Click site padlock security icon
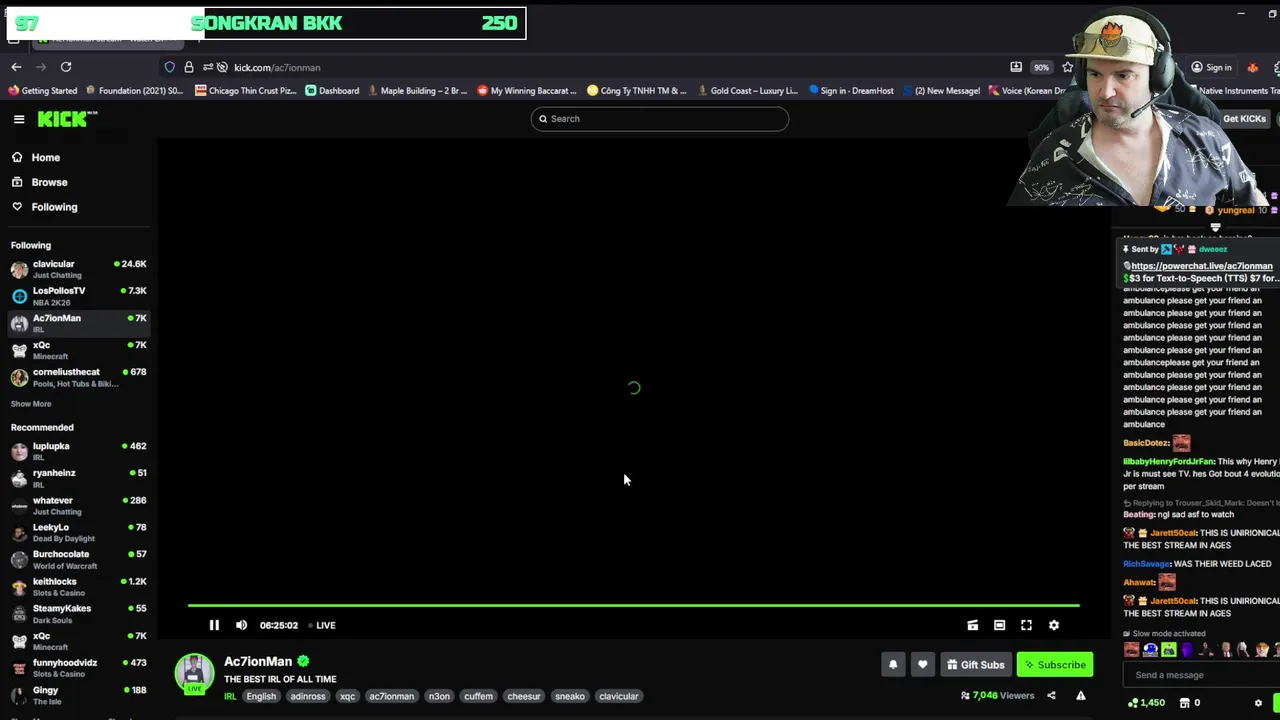Viewport: 1280px width, 720px height. [x=189, y=67]
